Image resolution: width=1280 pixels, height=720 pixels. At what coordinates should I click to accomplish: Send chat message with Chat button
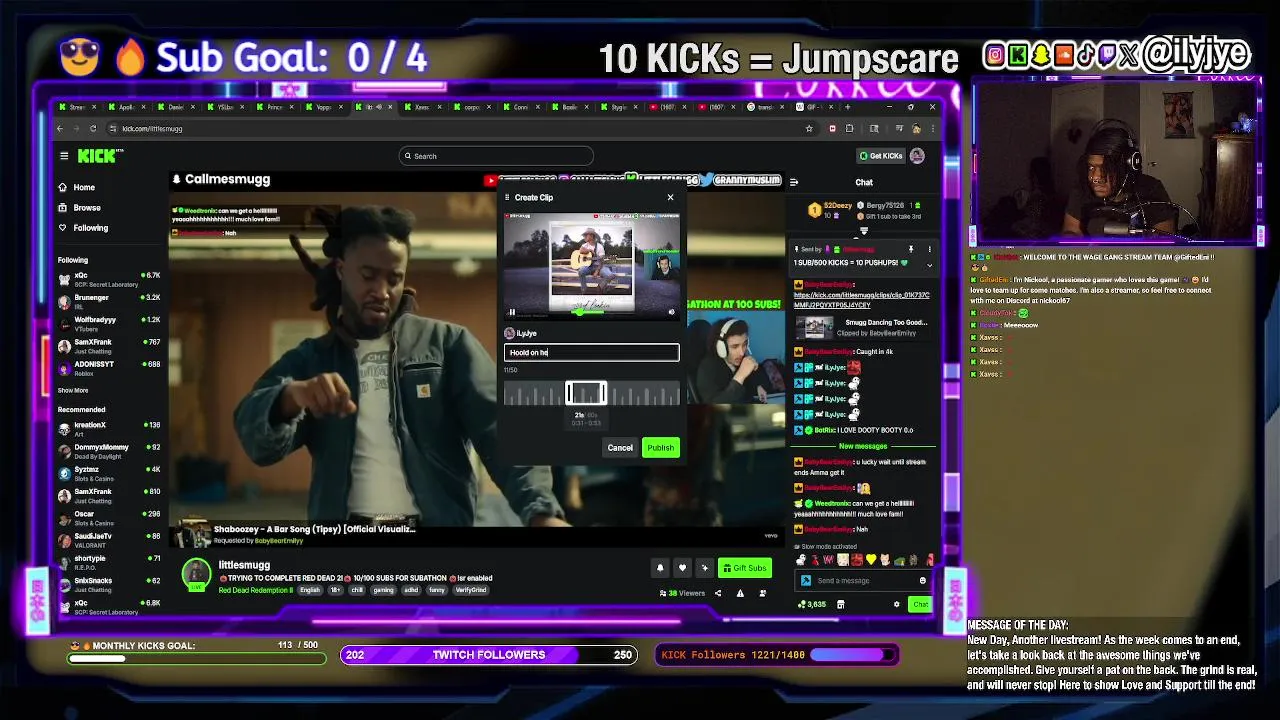point(920,604)
